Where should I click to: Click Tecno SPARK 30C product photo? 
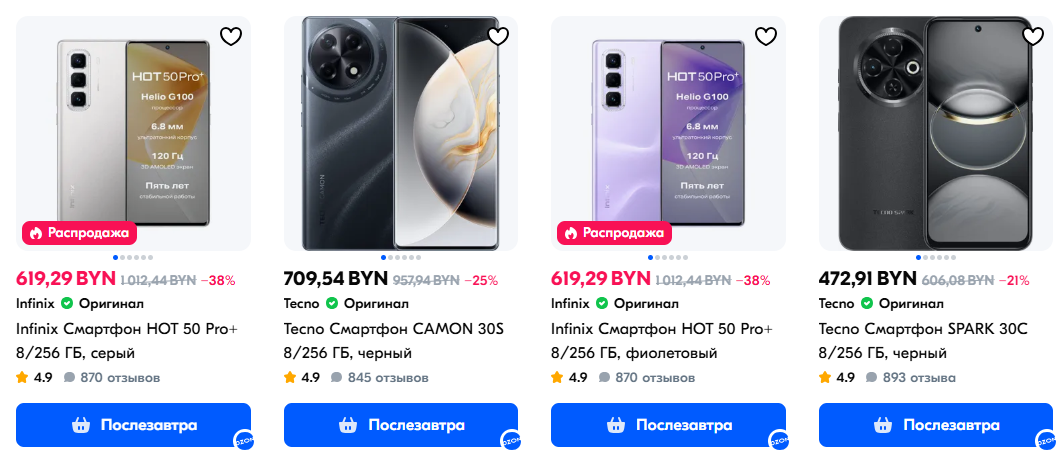tap(936, 133)
